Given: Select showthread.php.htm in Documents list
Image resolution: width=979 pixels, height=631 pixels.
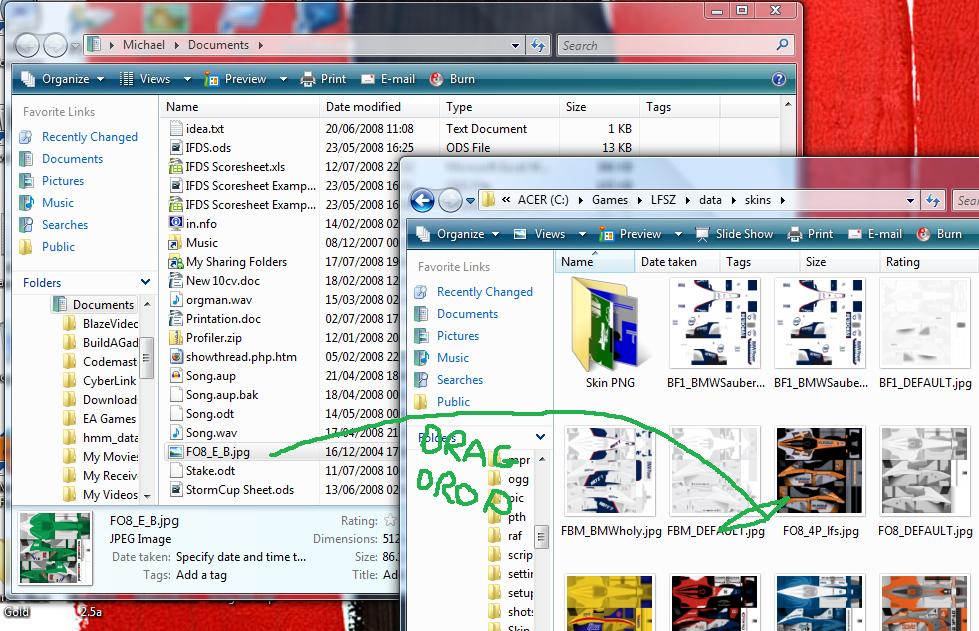Looking at the screenshot, I should click(x=233, y=357).
